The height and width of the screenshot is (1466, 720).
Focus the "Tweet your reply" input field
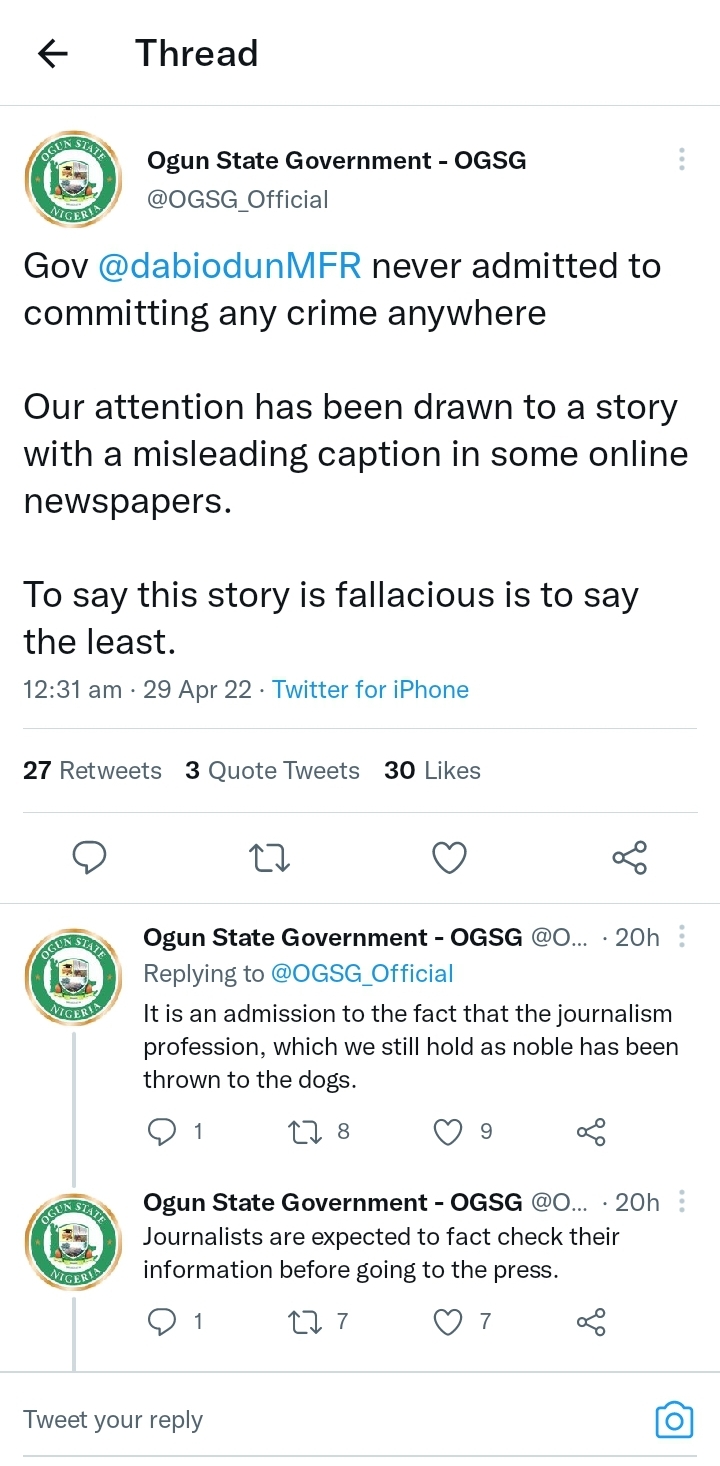point(300,1420)
